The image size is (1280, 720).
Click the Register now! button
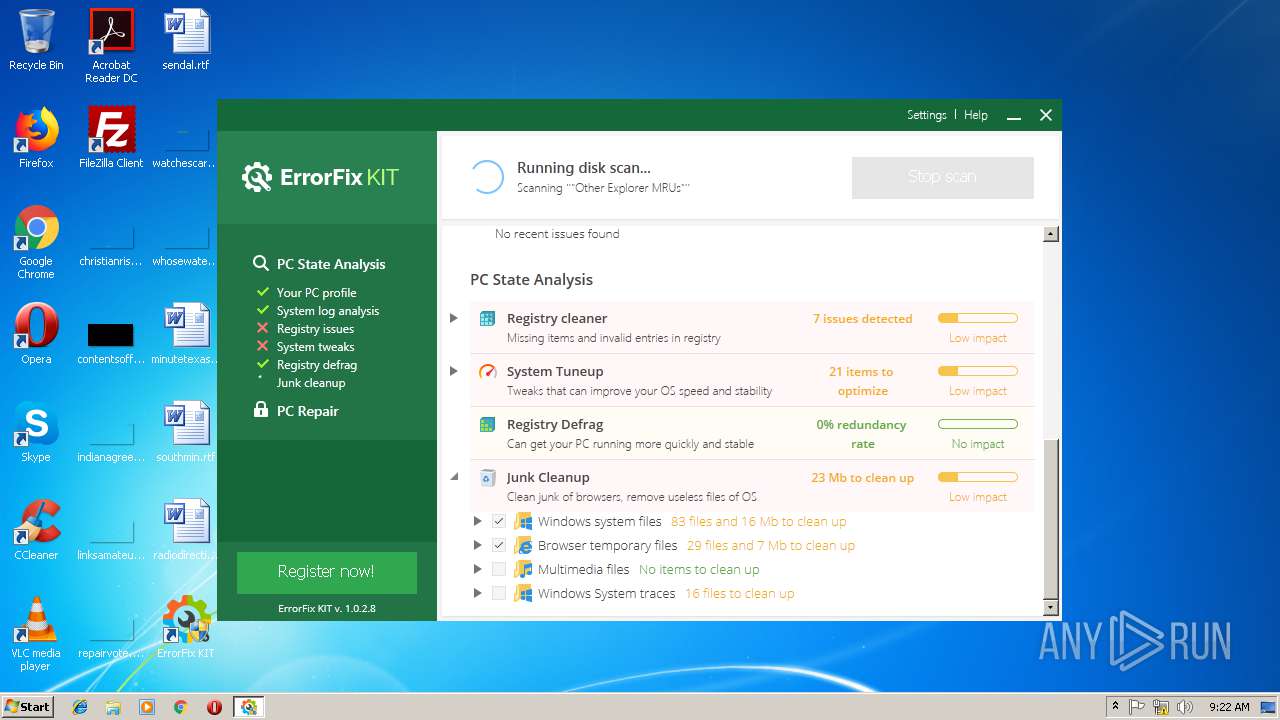[x=326, y=572]
